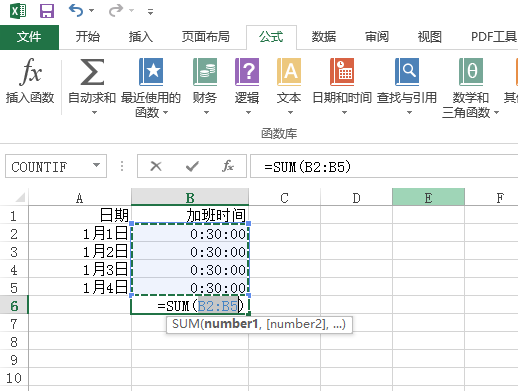Click the select-all corner triangle
Screen dimensions: 518x391
click(20, 197)
